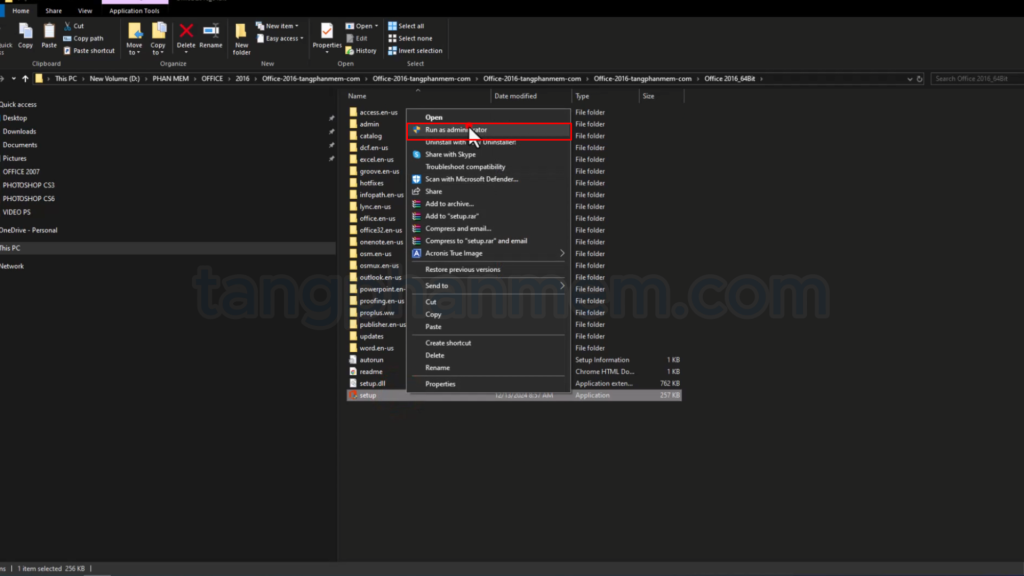Select Network in navigation pane

pyautogui.click(x=12, y=266)
